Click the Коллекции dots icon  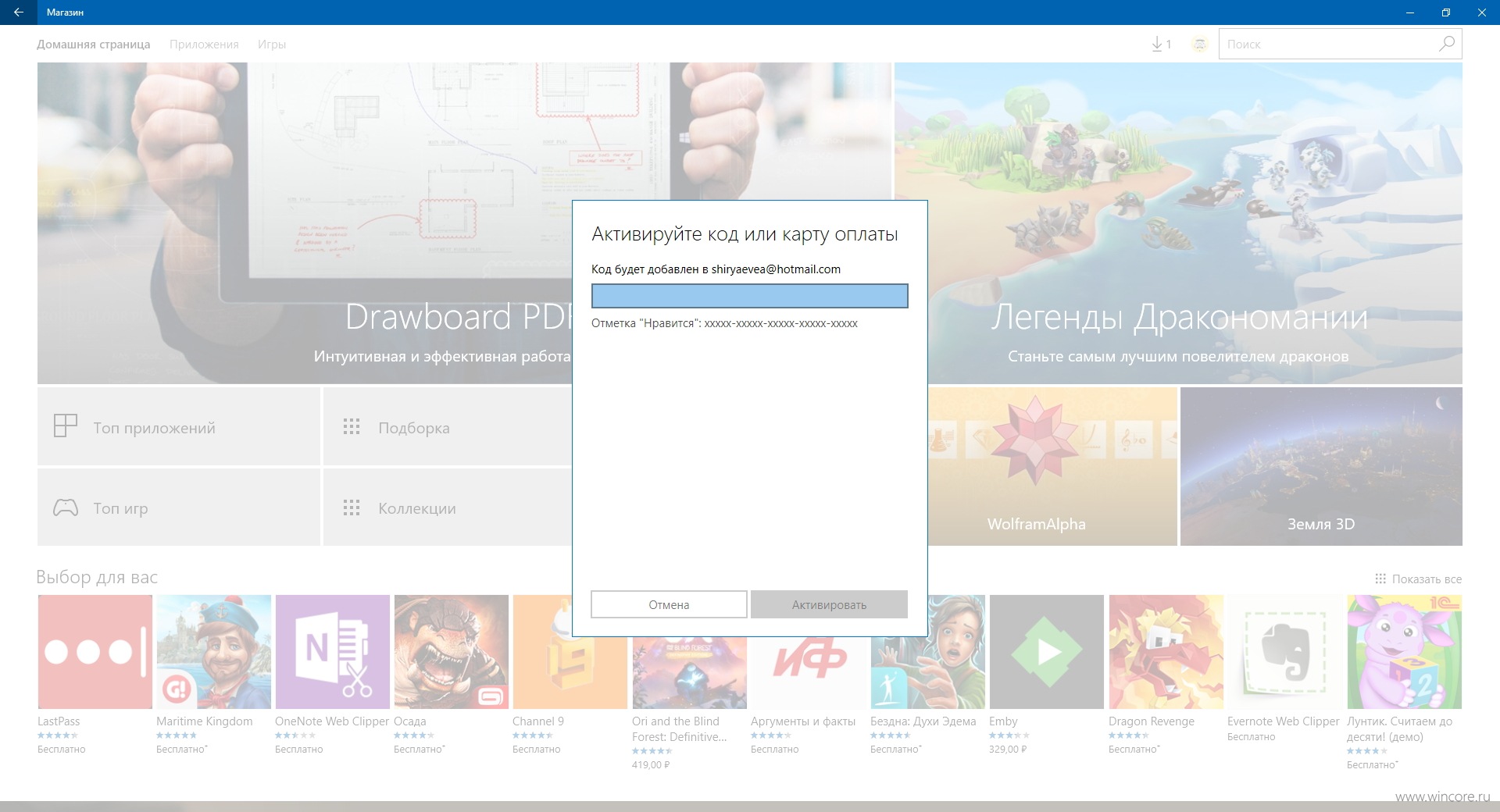pos(352,508)
